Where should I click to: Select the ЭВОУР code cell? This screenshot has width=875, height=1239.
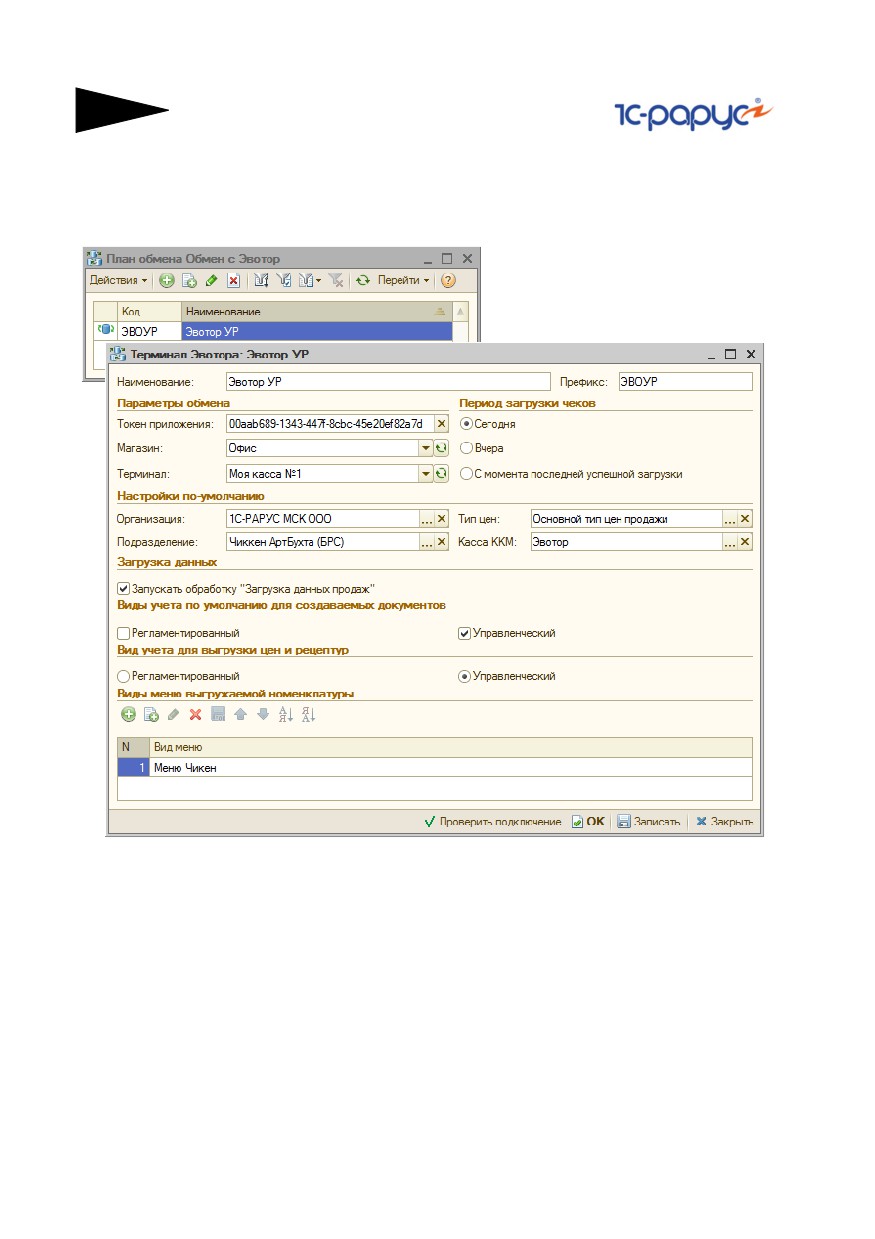tap(150, 330)
